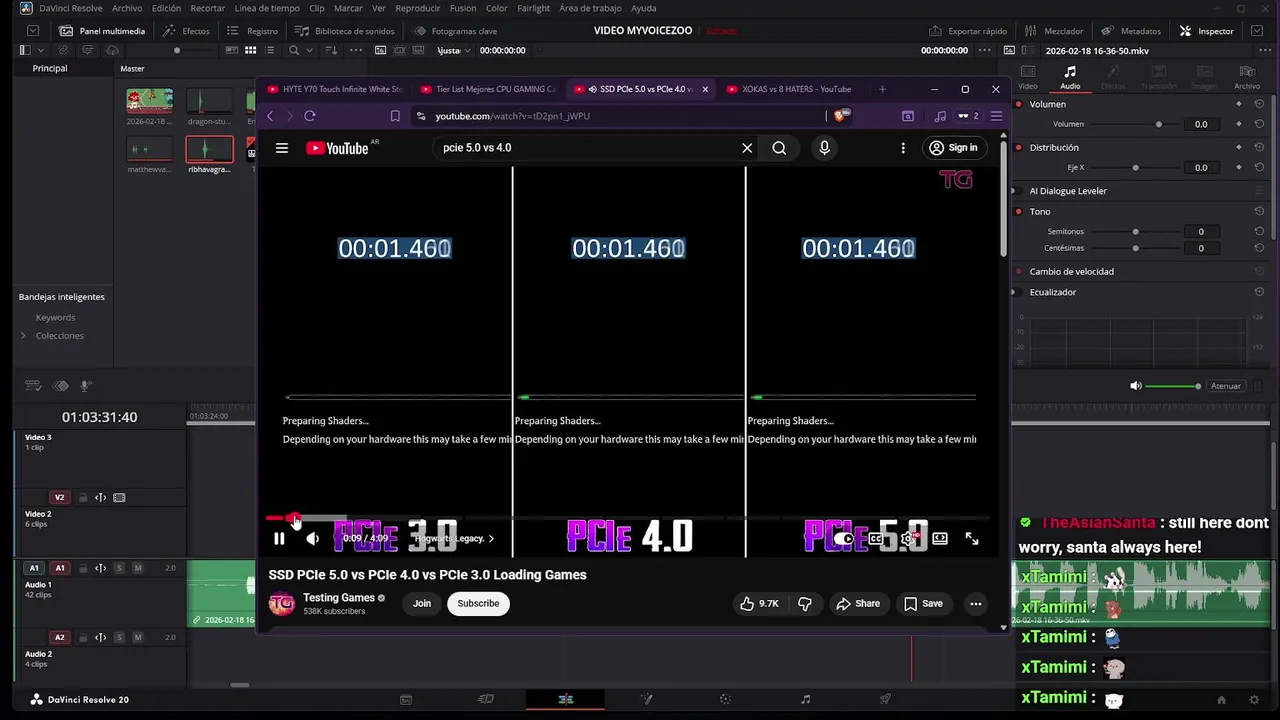Switch to Archivo tab in Inspector
The height and width of the screenshot is (720, 1280).
point(1247,77)
